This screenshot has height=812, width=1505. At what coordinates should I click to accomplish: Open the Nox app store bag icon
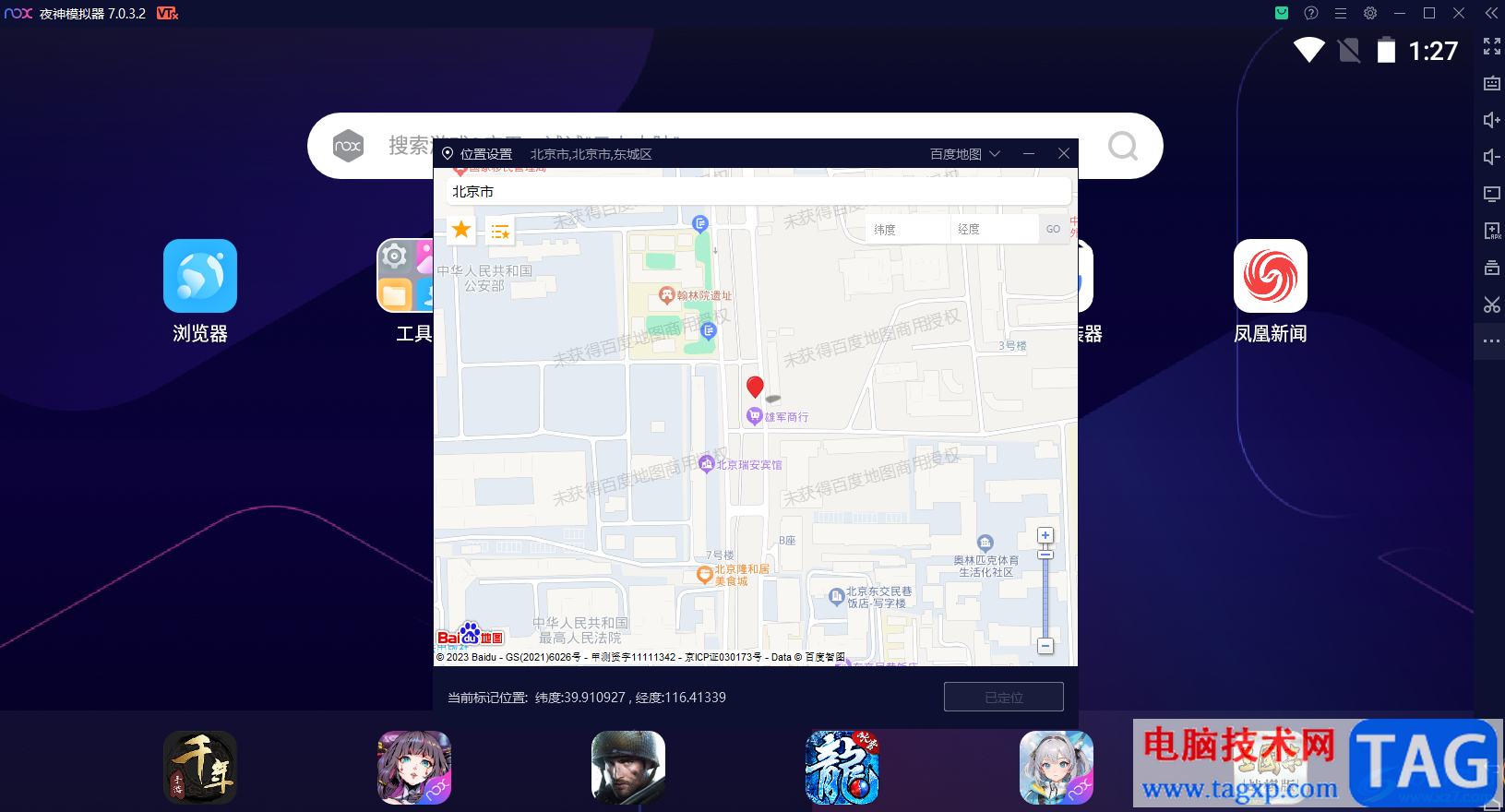point(1281,13)
